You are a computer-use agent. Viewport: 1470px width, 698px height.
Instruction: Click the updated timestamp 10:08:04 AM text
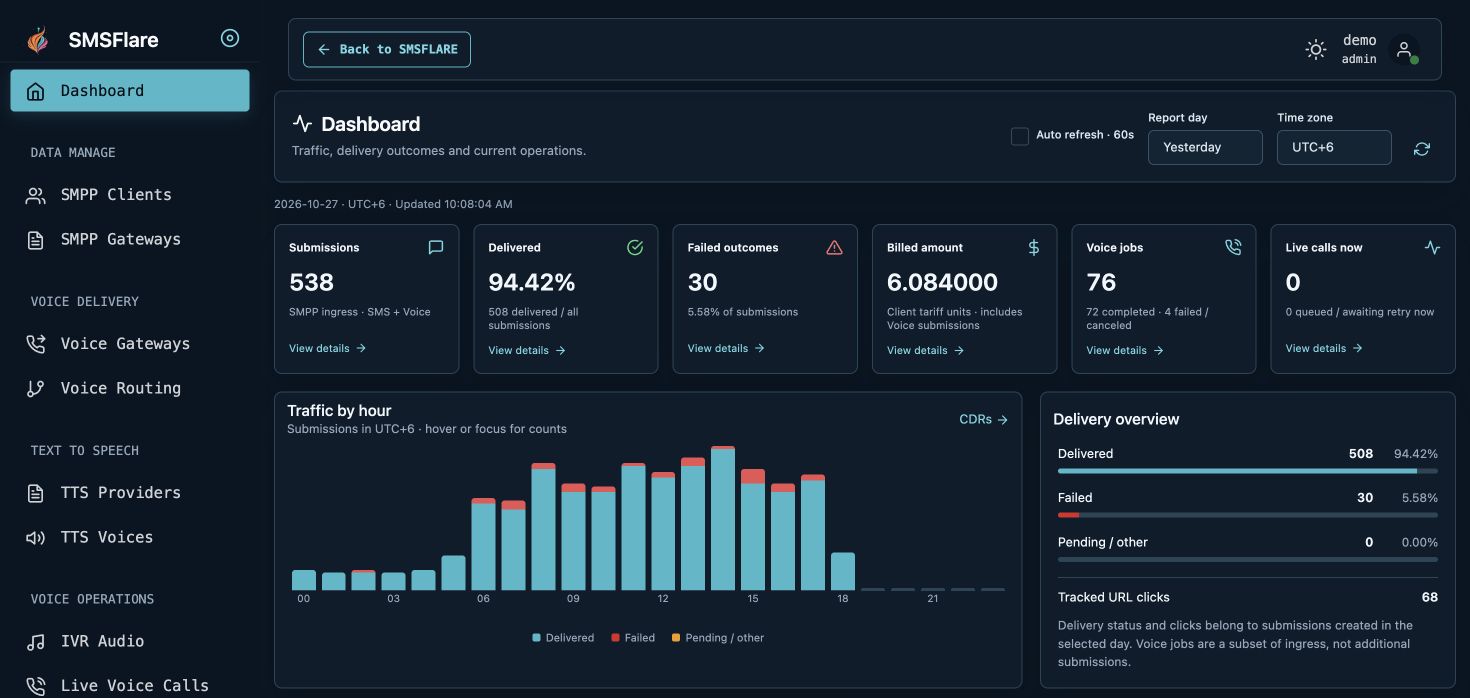(x=454, y=205)
